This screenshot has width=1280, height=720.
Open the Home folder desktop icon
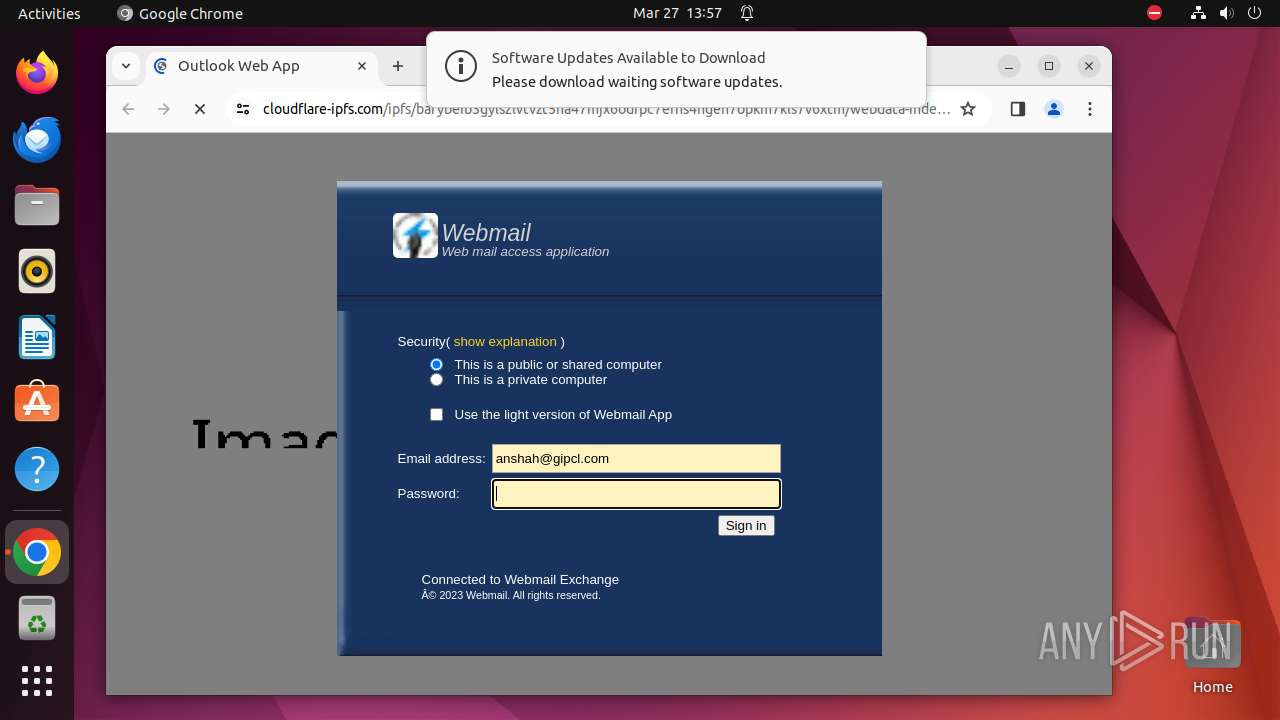[1212, 656]
